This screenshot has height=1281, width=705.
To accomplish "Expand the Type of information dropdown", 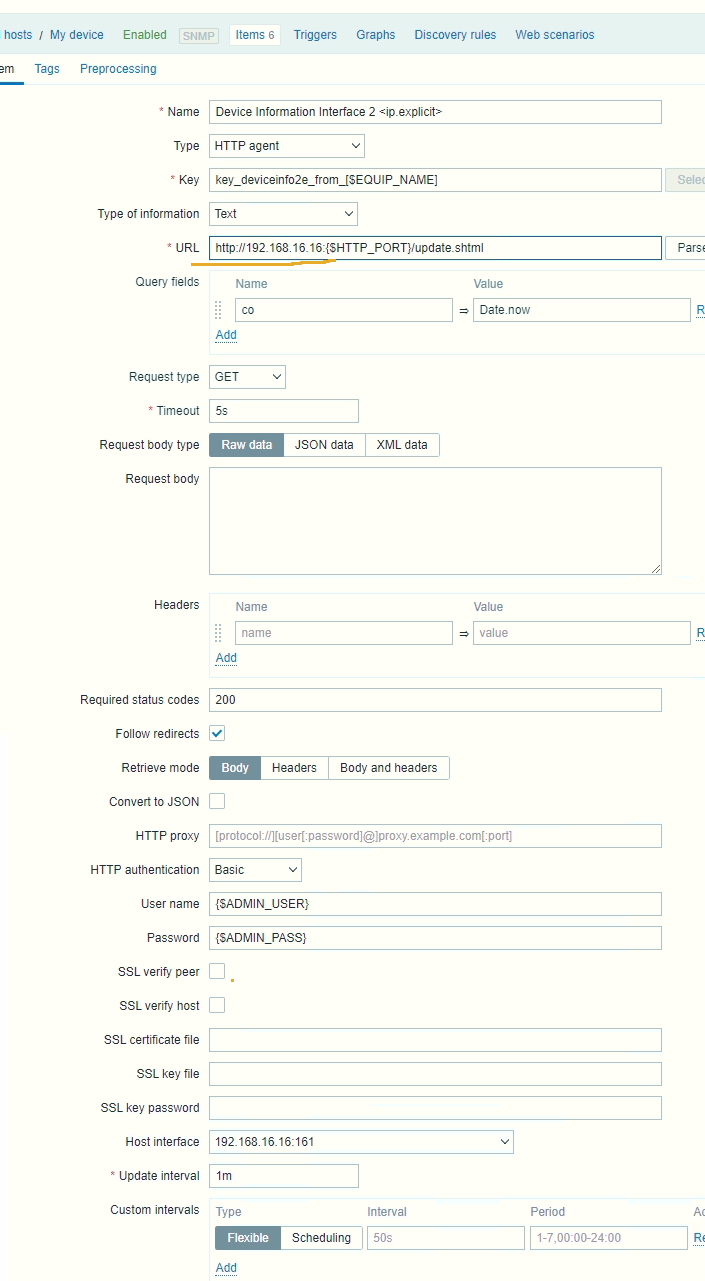I will coord(283,214).
